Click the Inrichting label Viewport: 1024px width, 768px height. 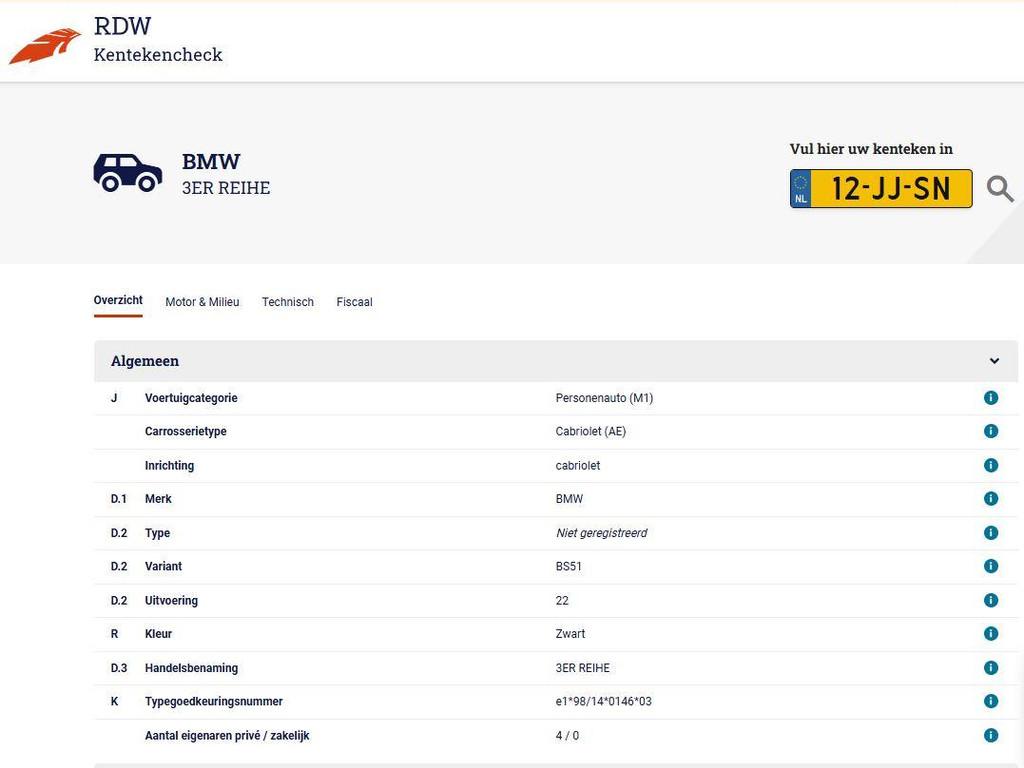tap(169, 465)
